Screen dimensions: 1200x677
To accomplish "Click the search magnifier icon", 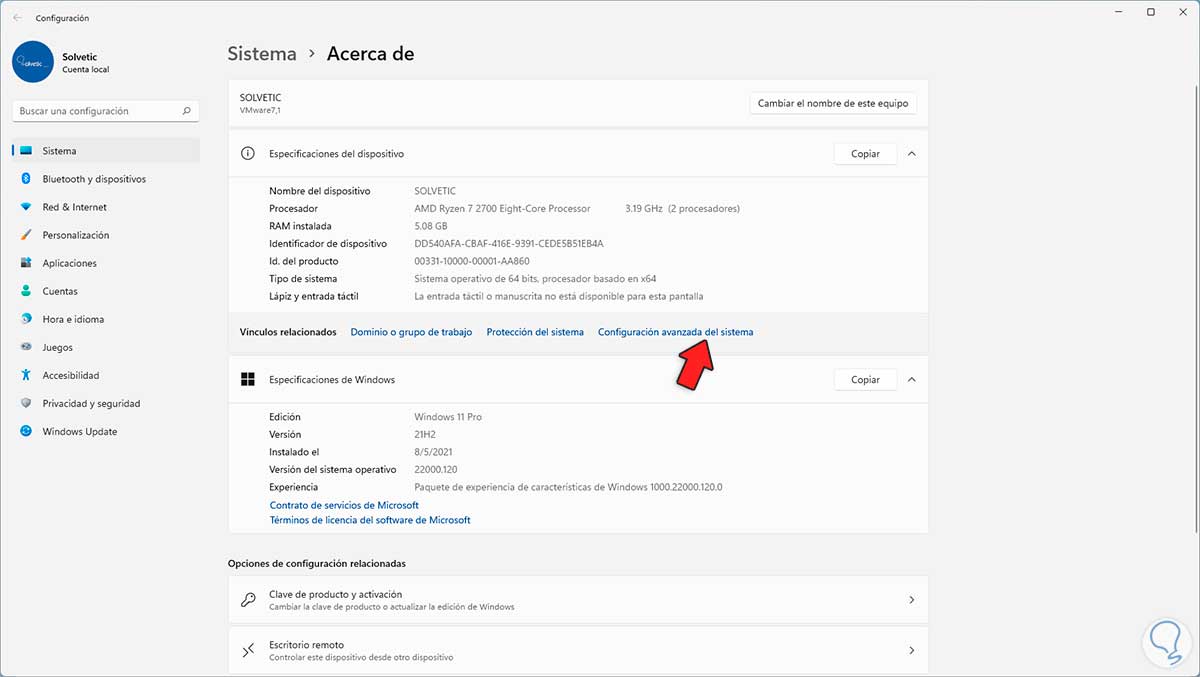I will point(187,111).
